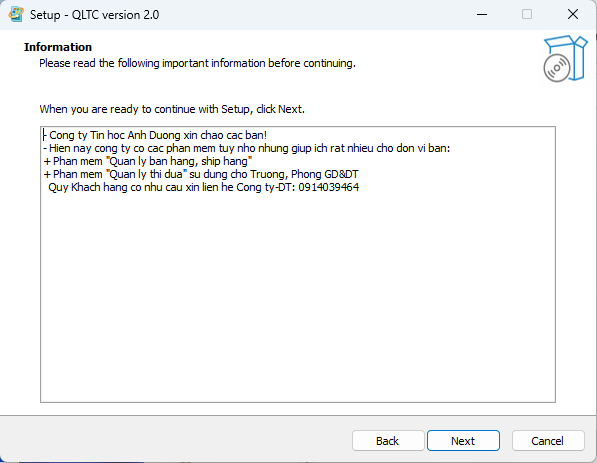597x463 pixels.
Task: Go back with the Back button
Action: coord(388,441)
